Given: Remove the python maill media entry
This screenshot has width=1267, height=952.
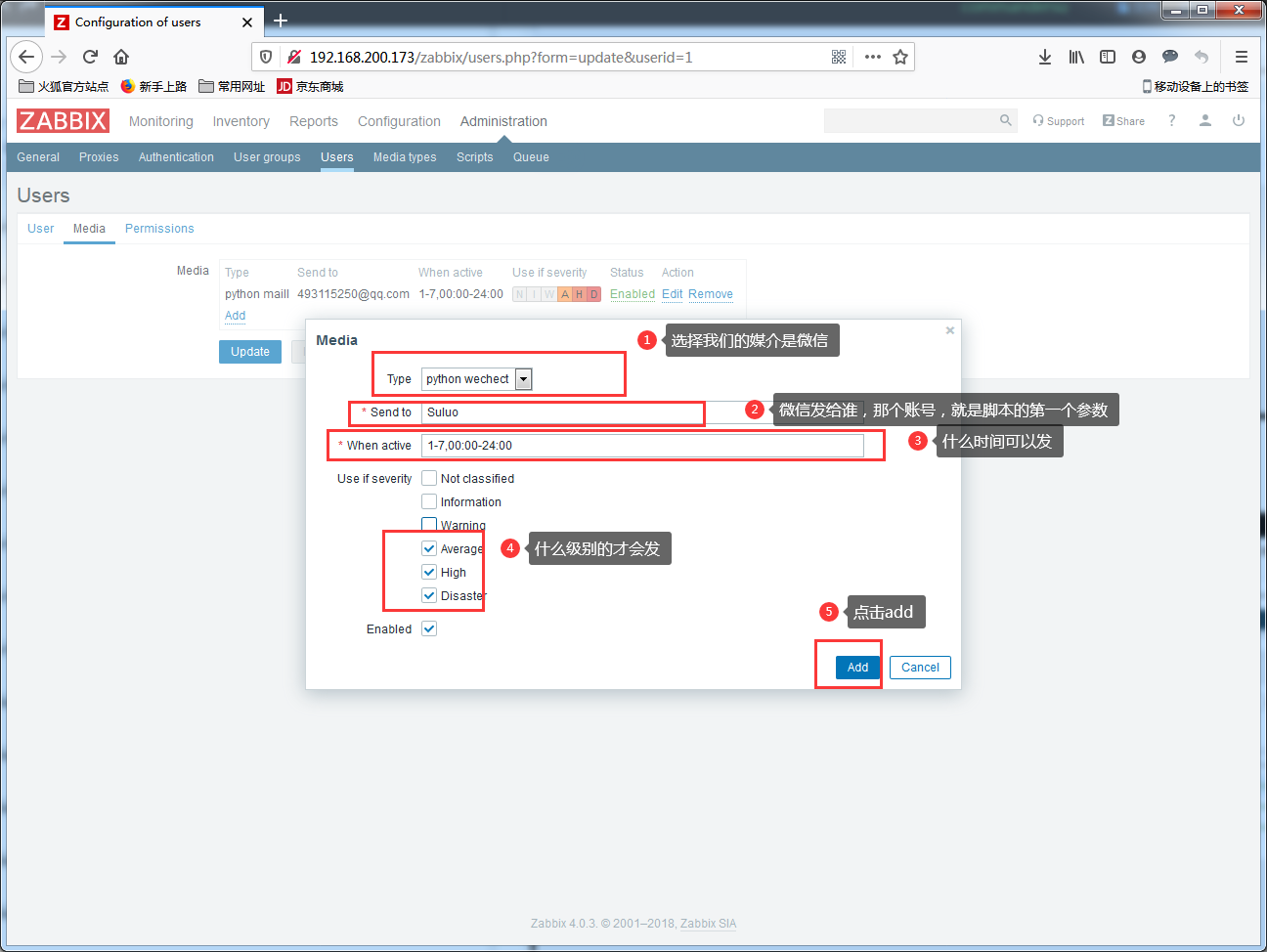Looking at the screenshot, I should 711,294.
